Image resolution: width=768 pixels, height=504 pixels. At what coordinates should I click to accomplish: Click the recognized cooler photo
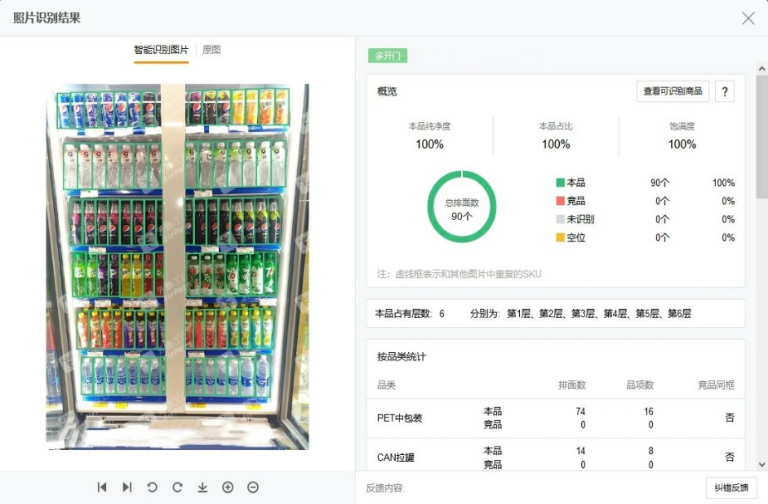[x=177, y=266]
